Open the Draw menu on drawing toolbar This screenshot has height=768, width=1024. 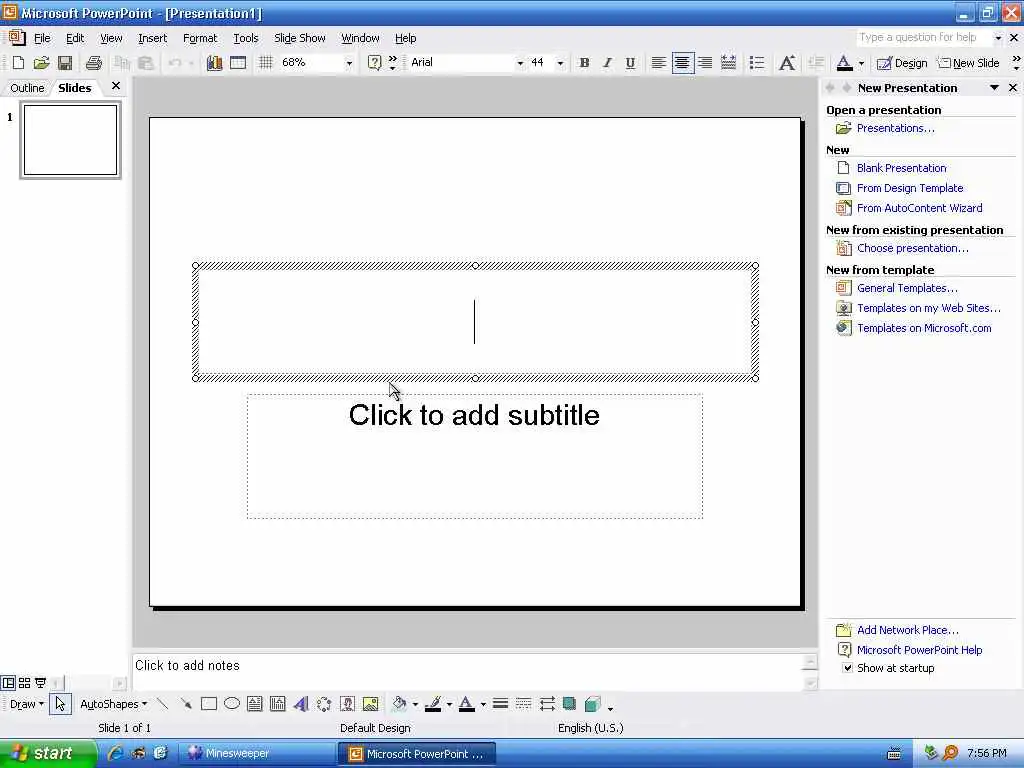(x=27, y=704)
